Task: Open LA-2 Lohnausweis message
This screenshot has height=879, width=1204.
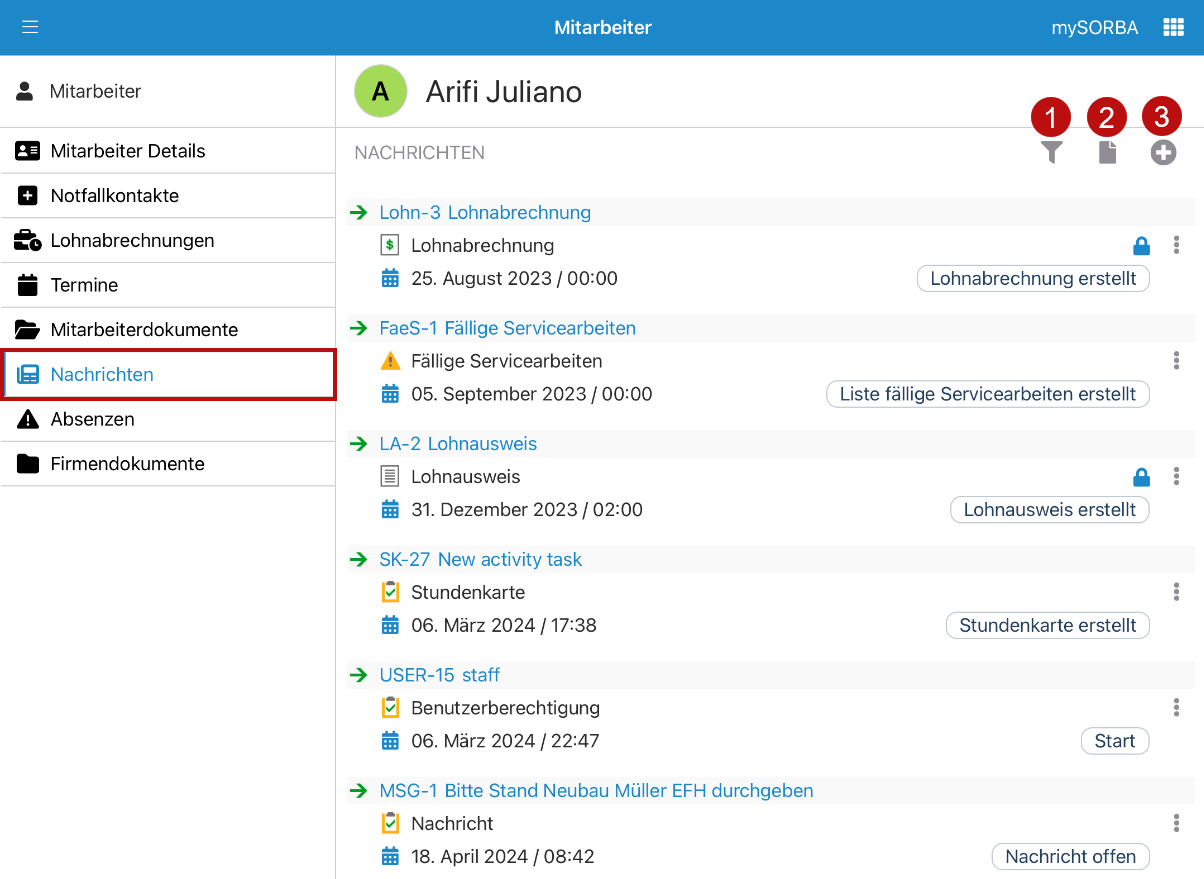Action: point(458,444)
